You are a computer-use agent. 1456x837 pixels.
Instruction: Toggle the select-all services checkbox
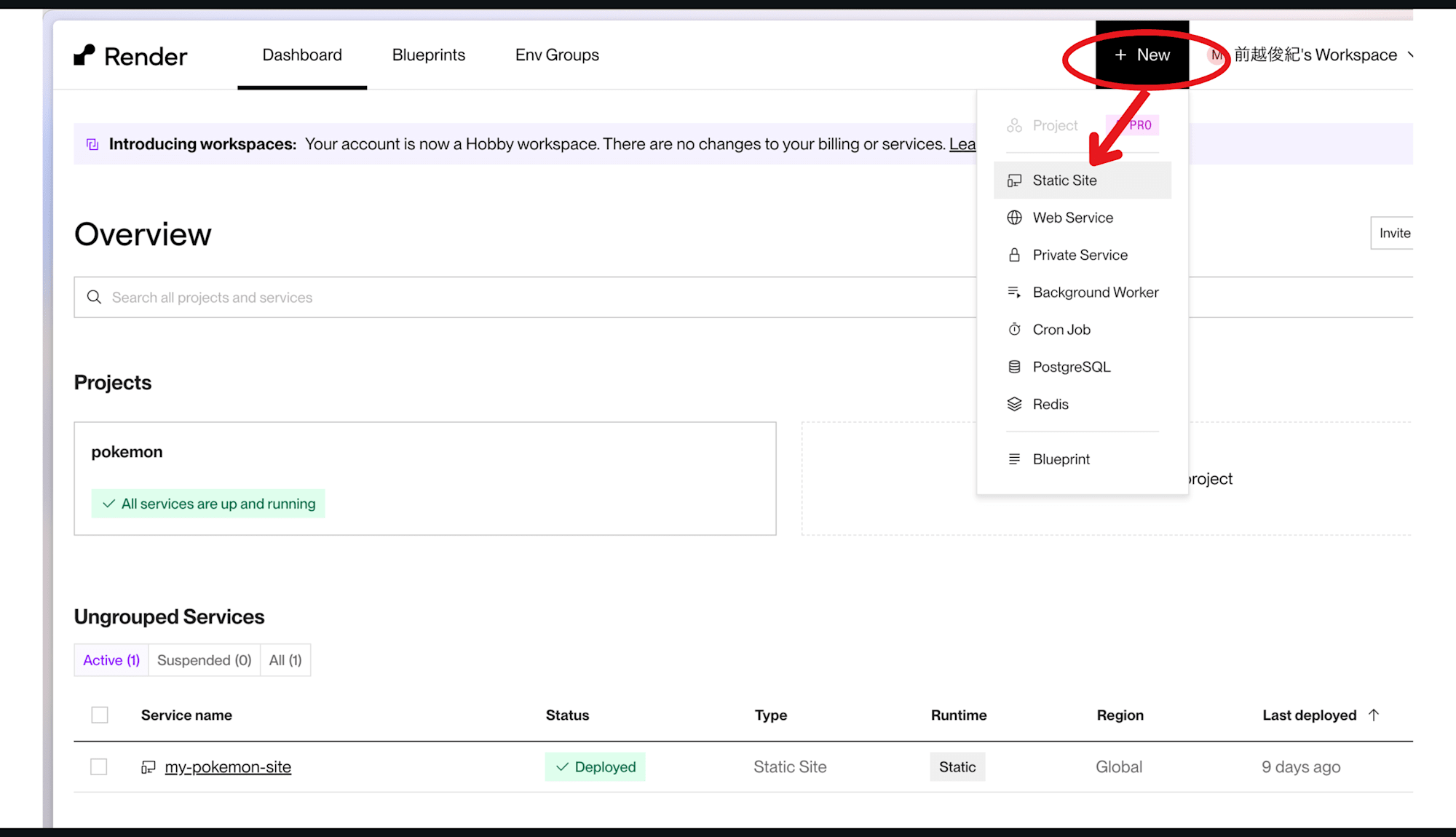tap(100, 715)
